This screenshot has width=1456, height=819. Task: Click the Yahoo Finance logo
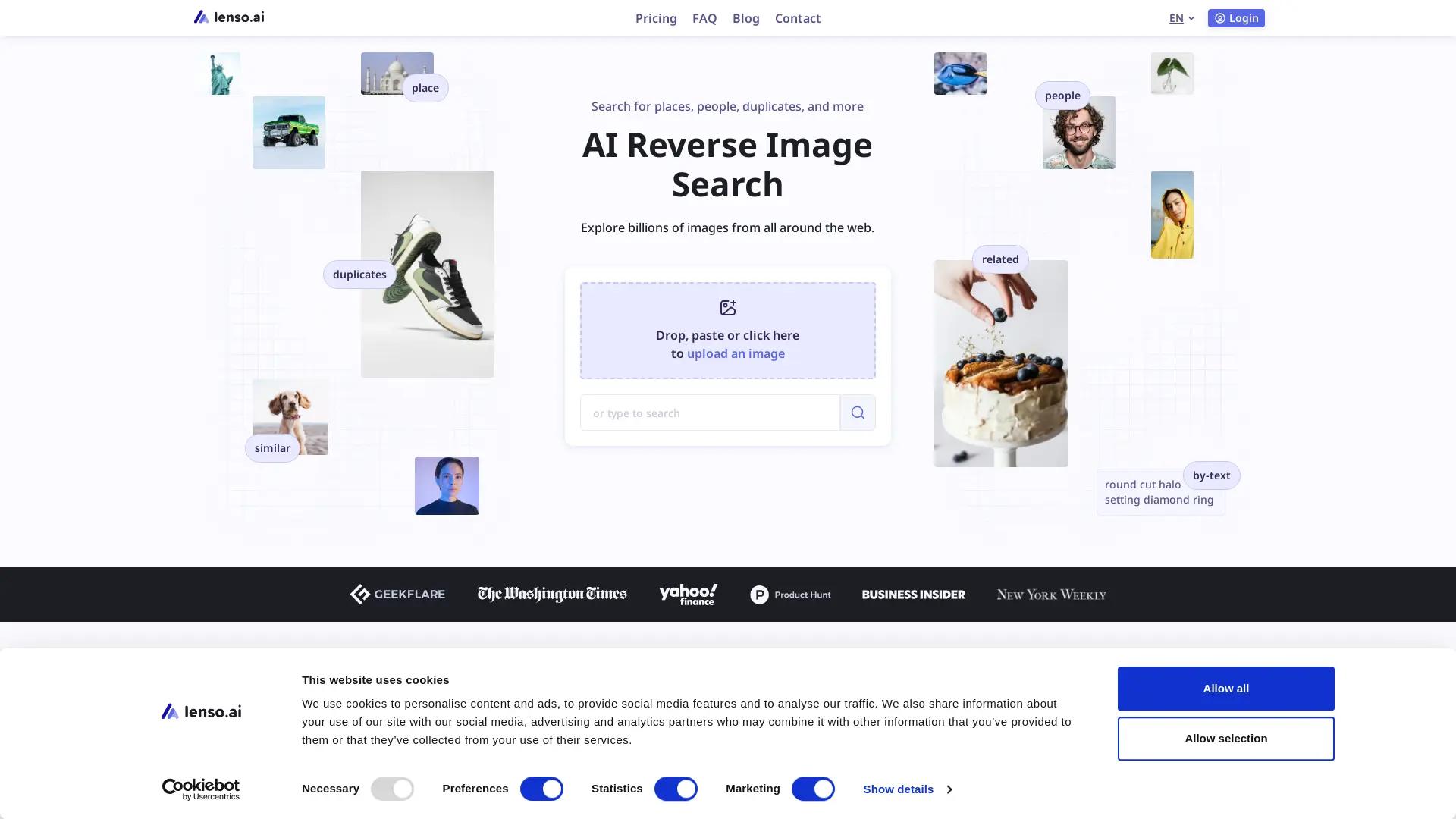pos(687,594)
